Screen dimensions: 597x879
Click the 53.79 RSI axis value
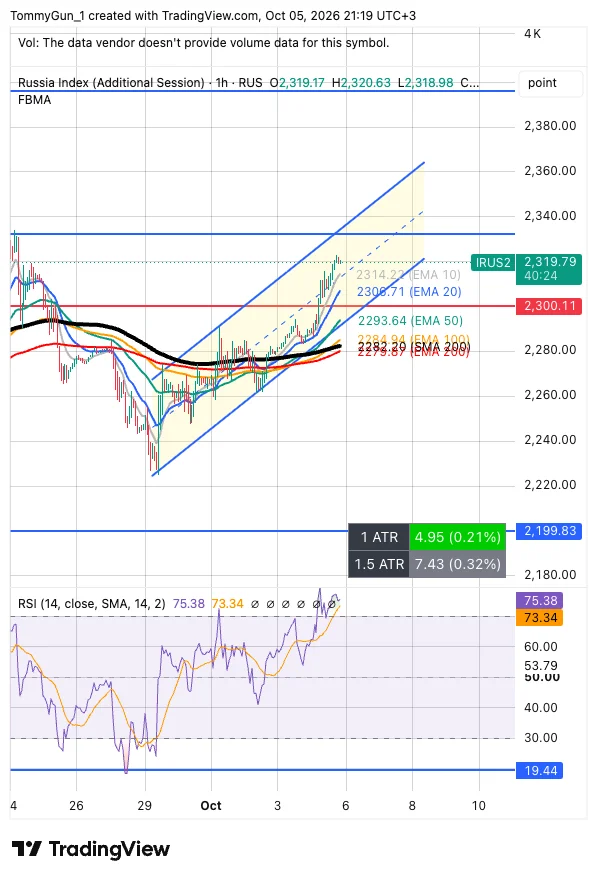pos(541,665)
